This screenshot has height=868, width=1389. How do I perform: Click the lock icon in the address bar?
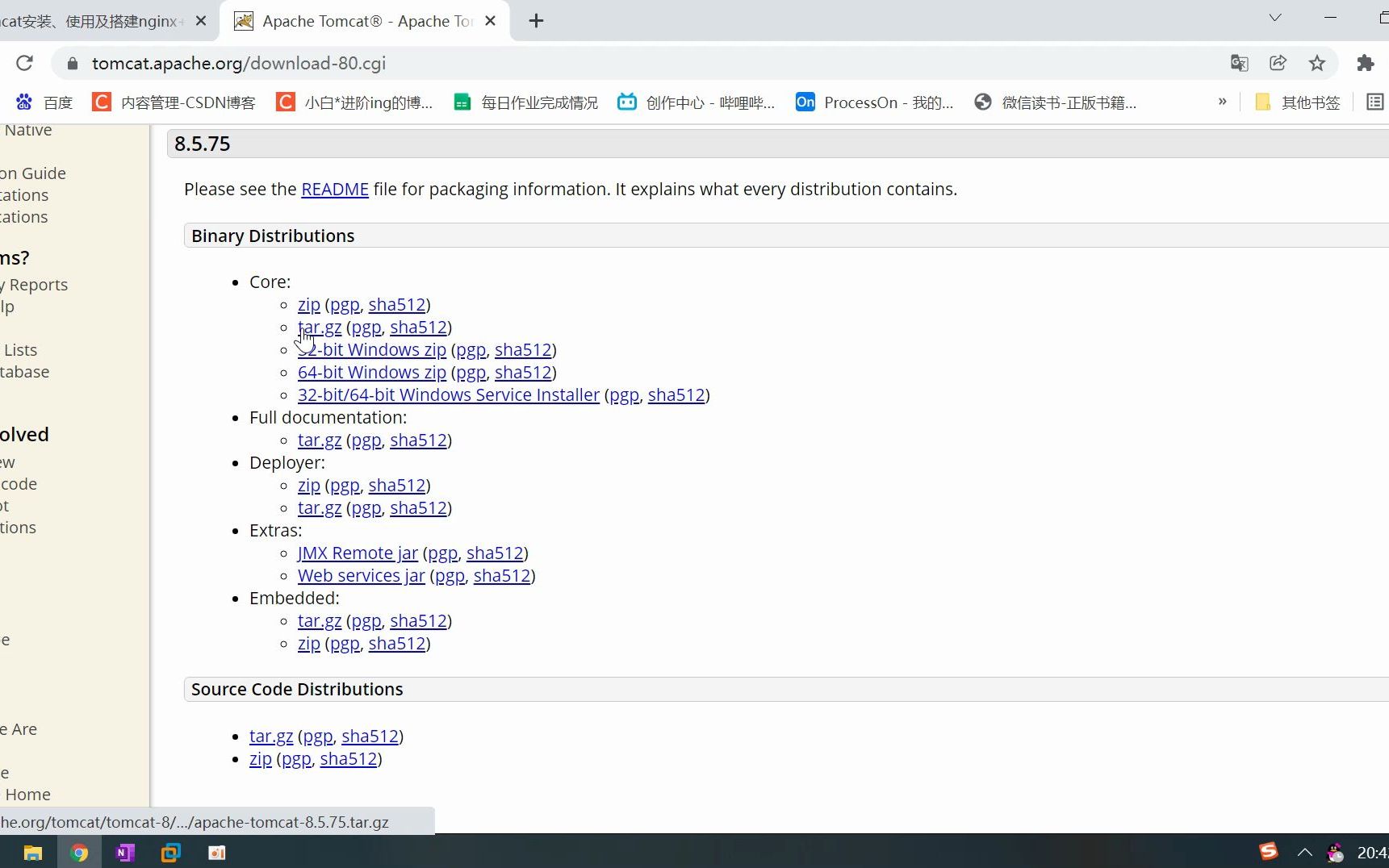(x=73, y=63)
